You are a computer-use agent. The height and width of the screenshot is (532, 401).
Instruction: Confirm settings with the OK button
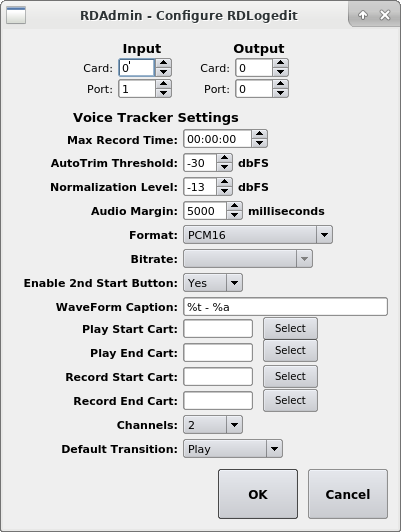[x=258, y=494]
